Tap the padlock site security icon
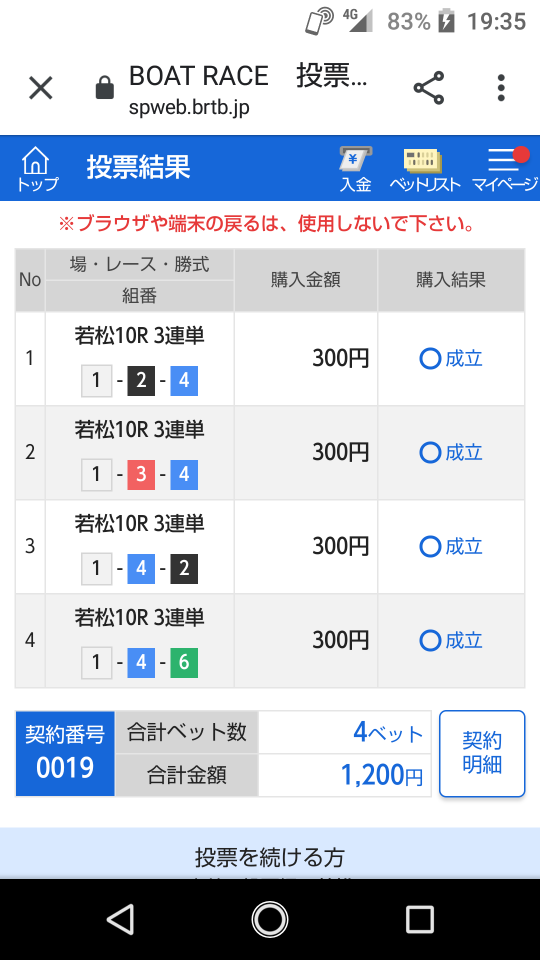 point(105,88)
